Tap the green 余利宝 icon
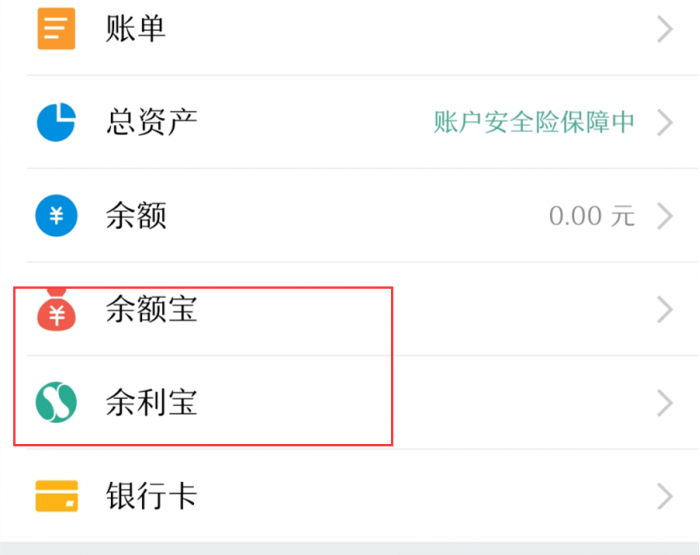This screenshot has height=555, width=700. click(56, 403)
